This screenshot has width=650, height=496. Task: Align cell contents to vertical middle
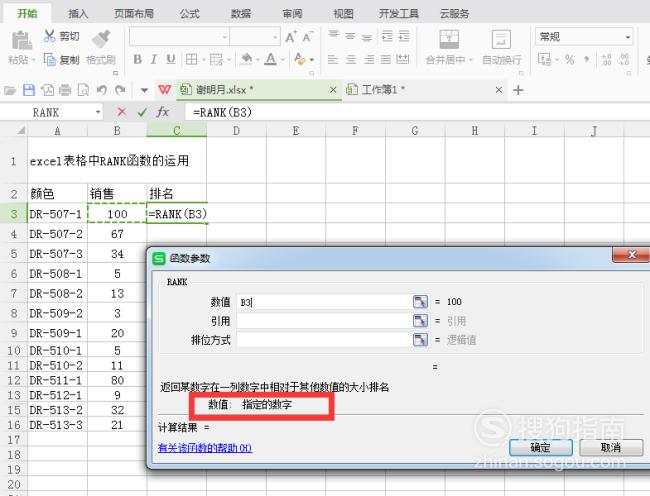pos(350,36)
